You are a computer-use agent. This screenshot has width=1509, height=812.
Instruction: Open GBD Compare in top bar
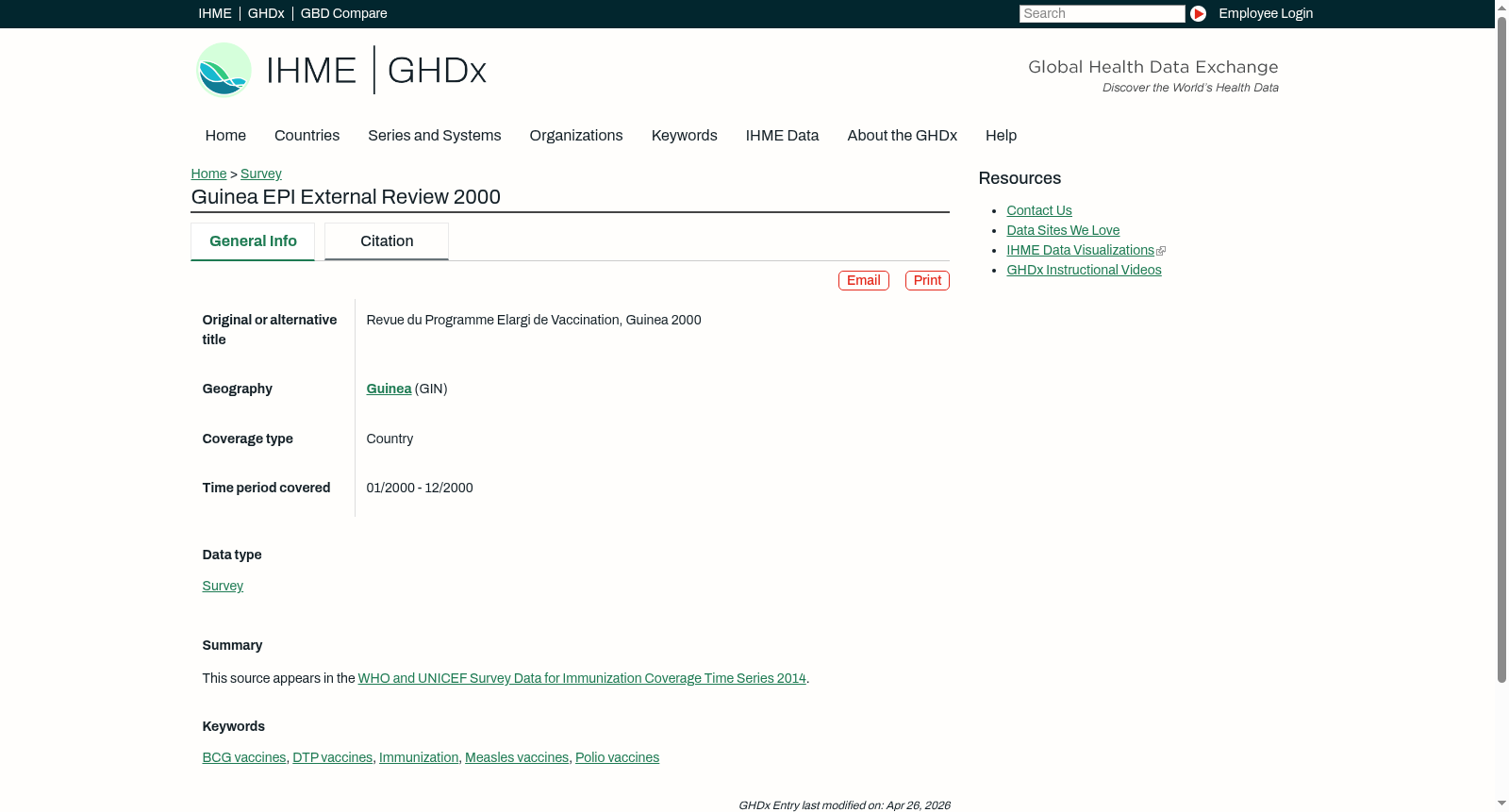[344, 13]
